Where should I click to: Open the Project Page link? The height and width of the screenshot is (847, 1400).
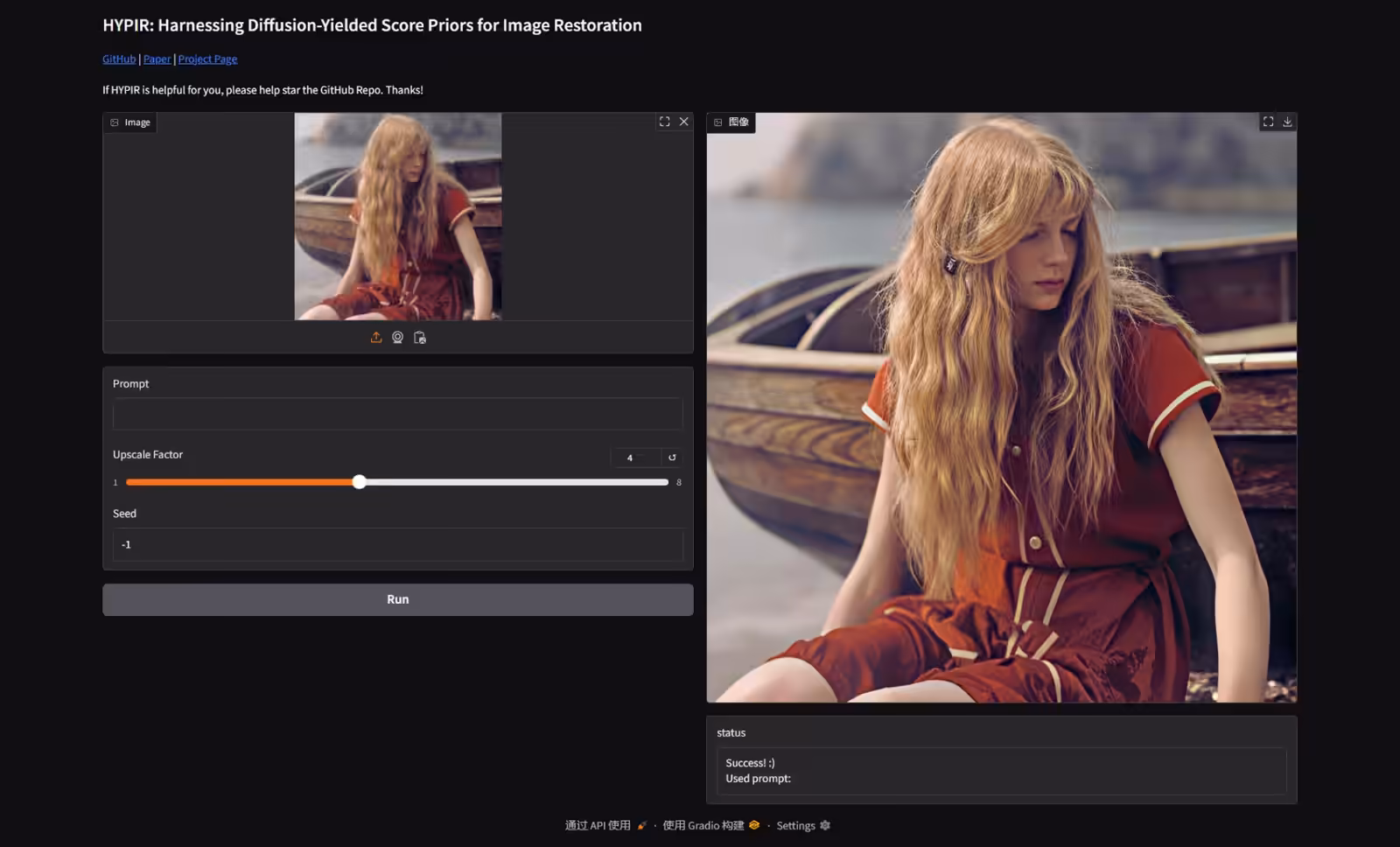click(207, 59)
